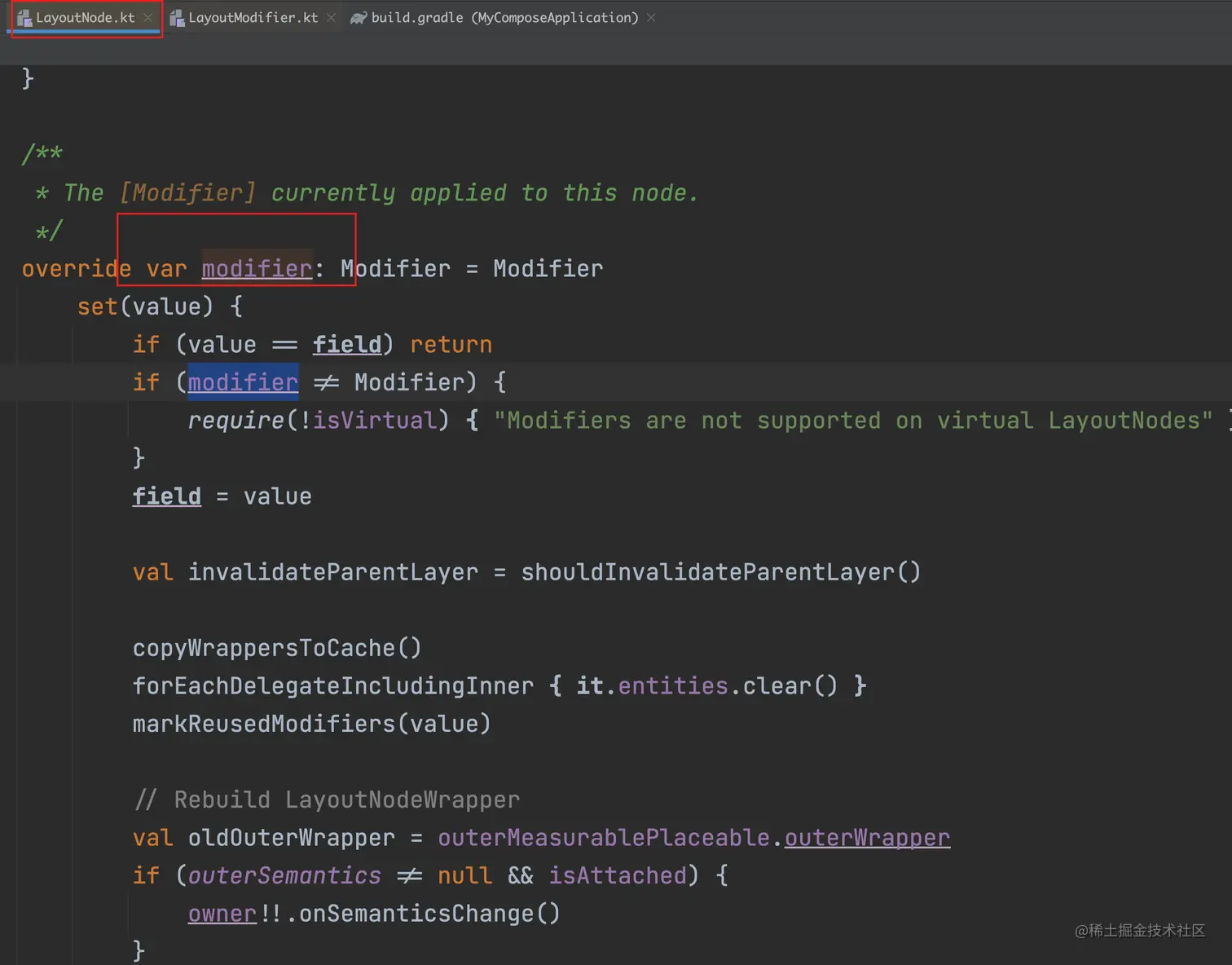Close the build.gradle tab
The width and height of the screenshot is (1232, 965).
651,17
